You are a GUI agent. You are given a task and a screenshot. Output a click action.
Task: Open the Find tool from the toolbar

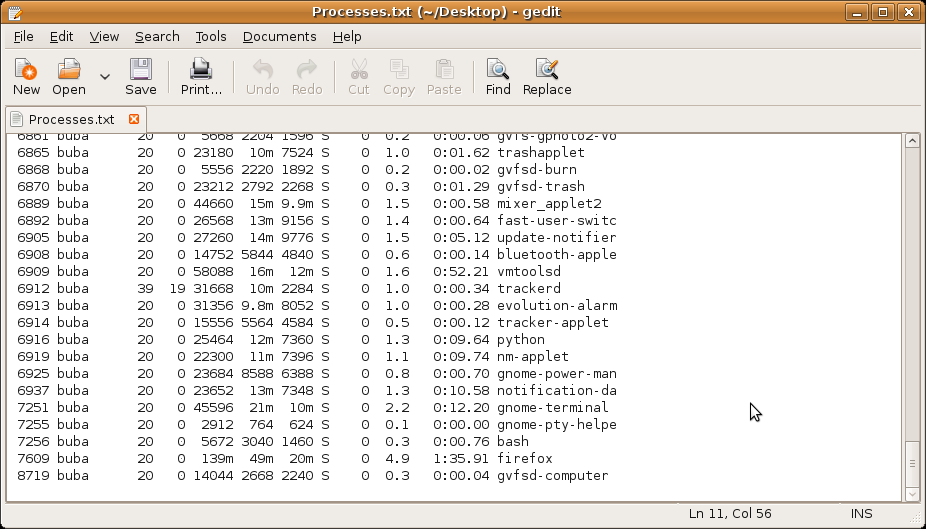pos(498,77)
